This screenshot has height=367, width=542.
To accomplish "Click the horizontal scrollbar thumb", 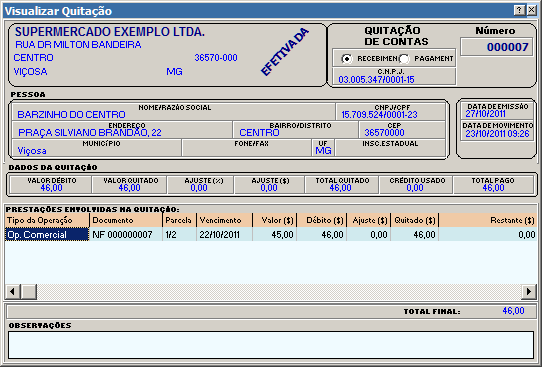I will [29, 292].
